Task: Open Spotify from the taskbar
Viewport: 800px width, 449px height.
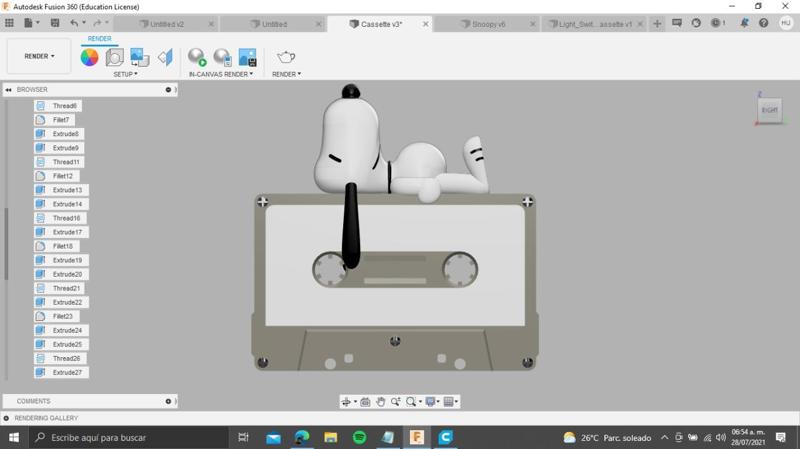Action: (359, 437)
